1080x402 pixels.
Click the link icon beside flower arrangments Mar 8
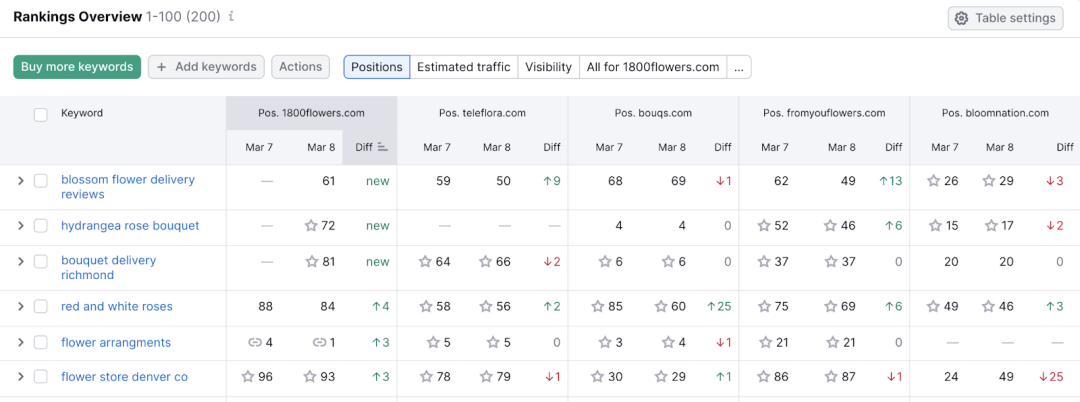tap(319, 342)
